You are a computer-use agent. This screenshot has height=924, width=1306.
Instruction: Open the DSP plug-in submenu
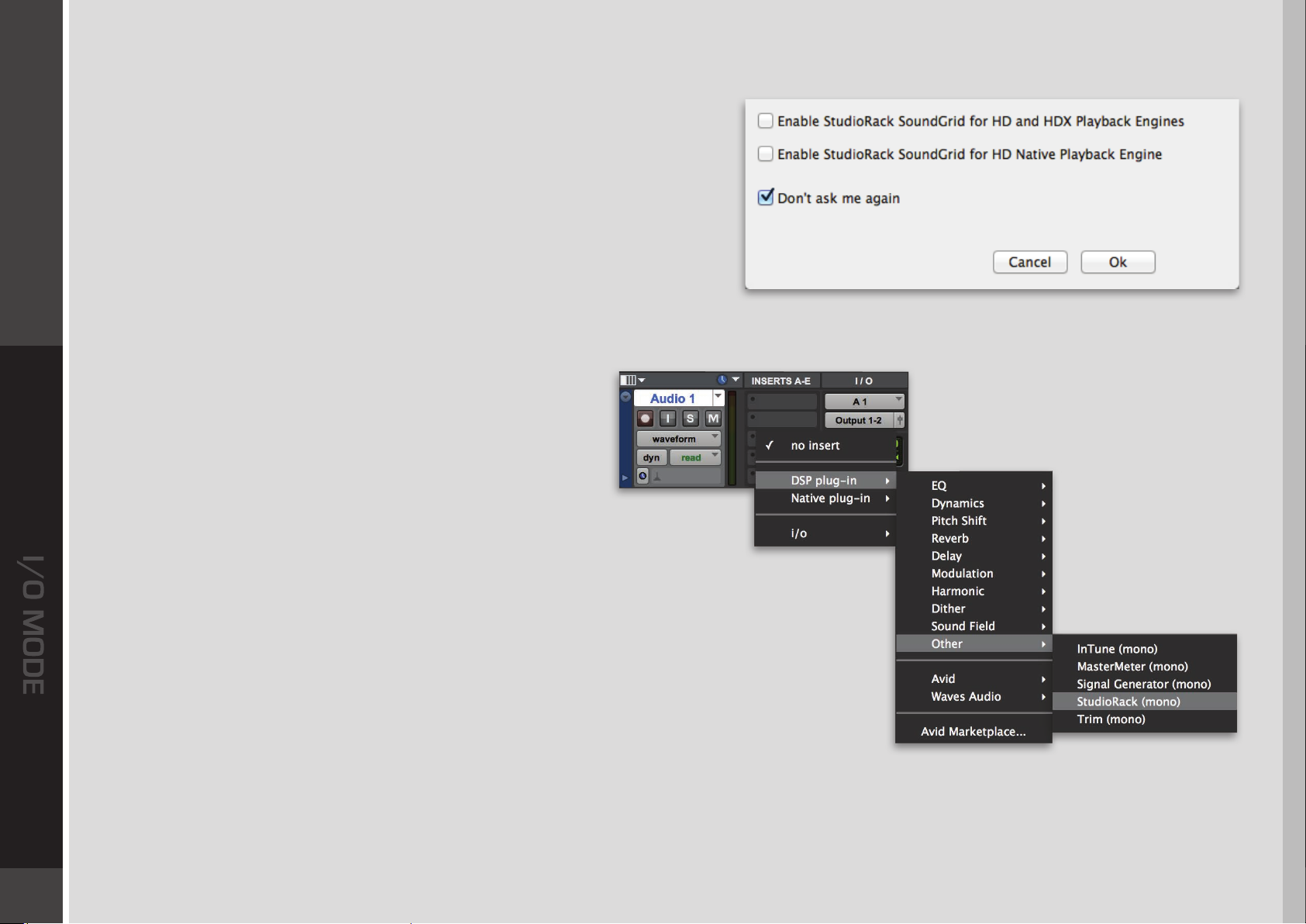825,481
